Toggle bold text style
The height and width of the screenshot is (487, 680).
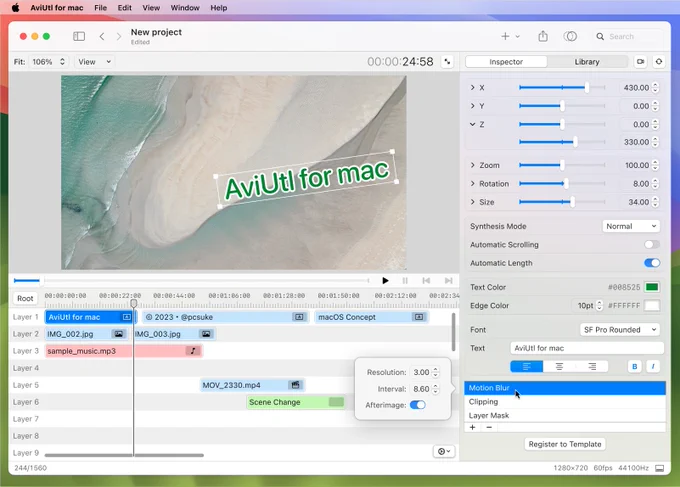pyautogui.click(x=634, y=366)
